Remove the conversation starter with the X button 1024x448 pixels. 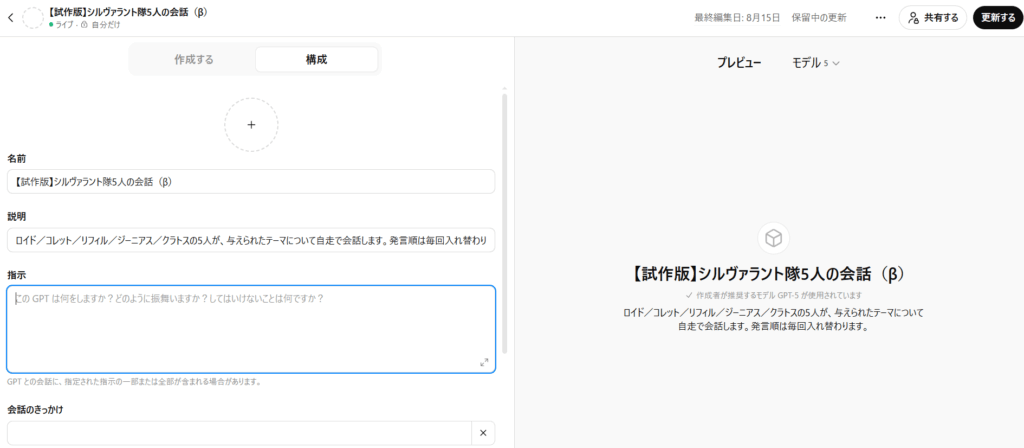pos(482,432)
